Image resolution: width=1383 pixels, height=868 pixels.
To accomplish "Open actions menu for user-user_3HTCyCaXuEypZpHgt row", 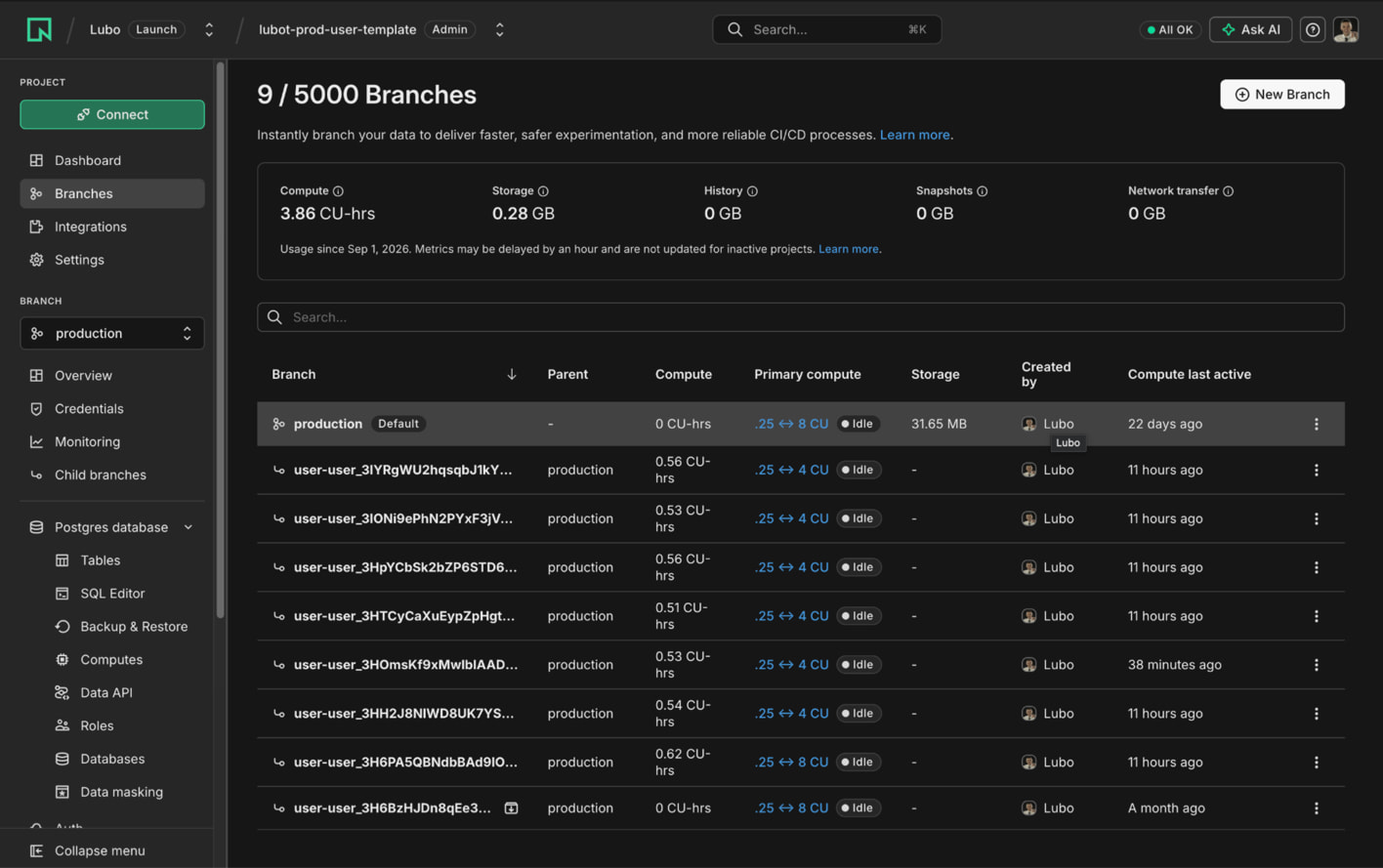I will [x=1316, y=616].
